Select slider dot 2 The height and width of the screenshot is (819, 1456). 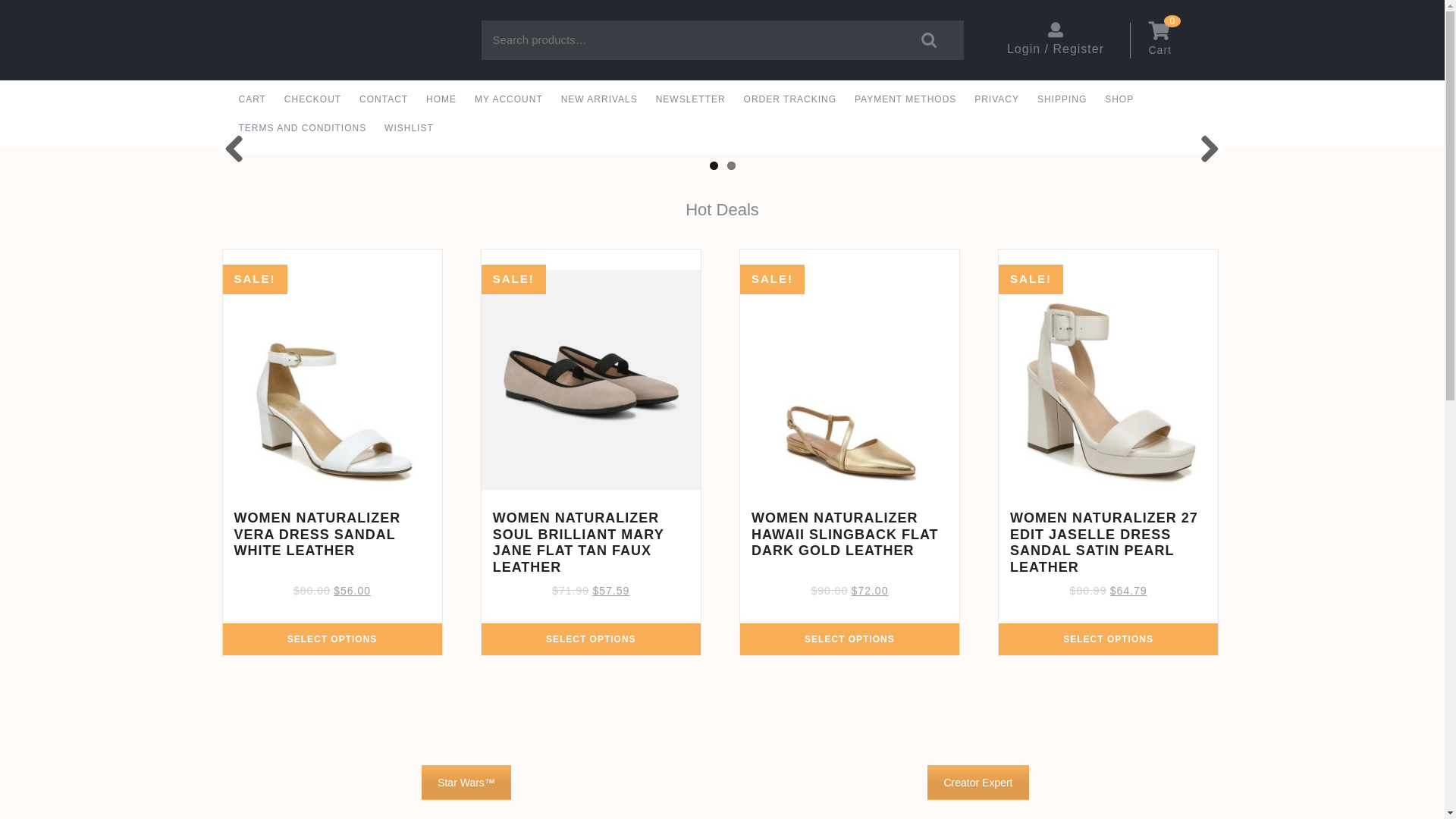click(731, 165)
